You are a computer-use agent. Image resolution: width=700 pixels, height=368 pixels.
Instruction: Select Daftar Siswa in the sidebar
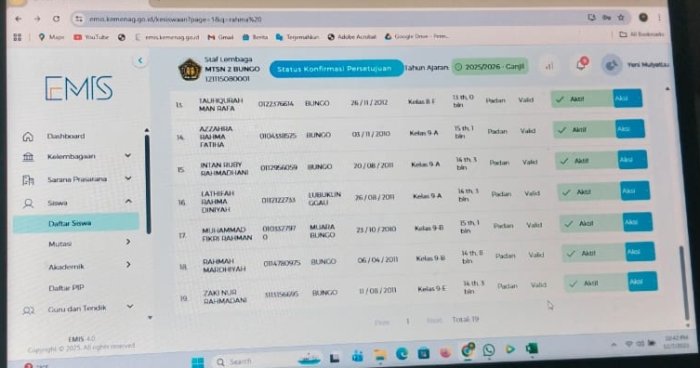(76, 223)
